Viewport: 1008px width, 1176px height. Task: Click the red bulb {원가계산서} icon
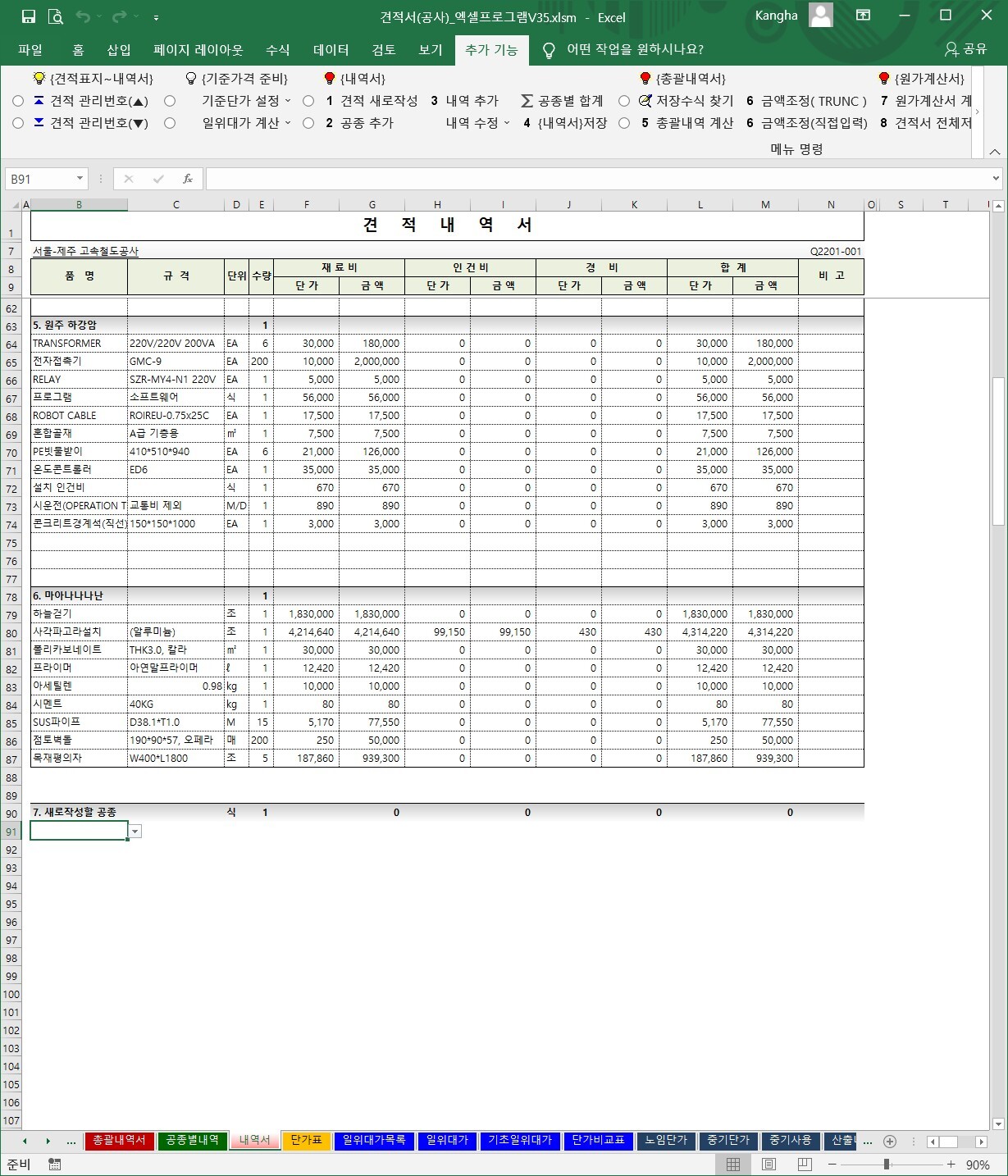883,79
